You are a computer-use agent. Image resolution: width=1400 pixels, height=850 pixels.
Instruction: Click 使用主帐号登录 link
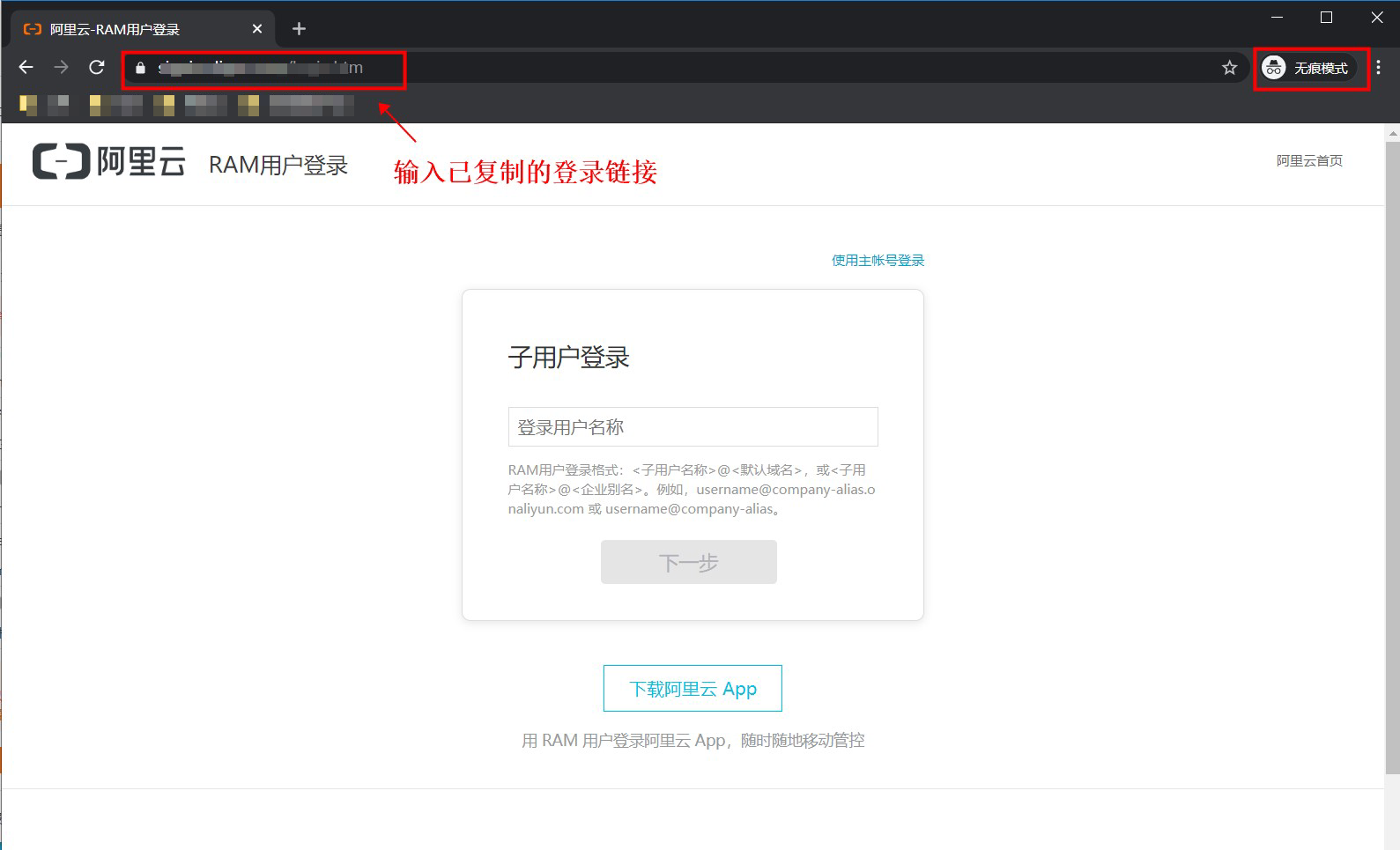coord(878,260)
